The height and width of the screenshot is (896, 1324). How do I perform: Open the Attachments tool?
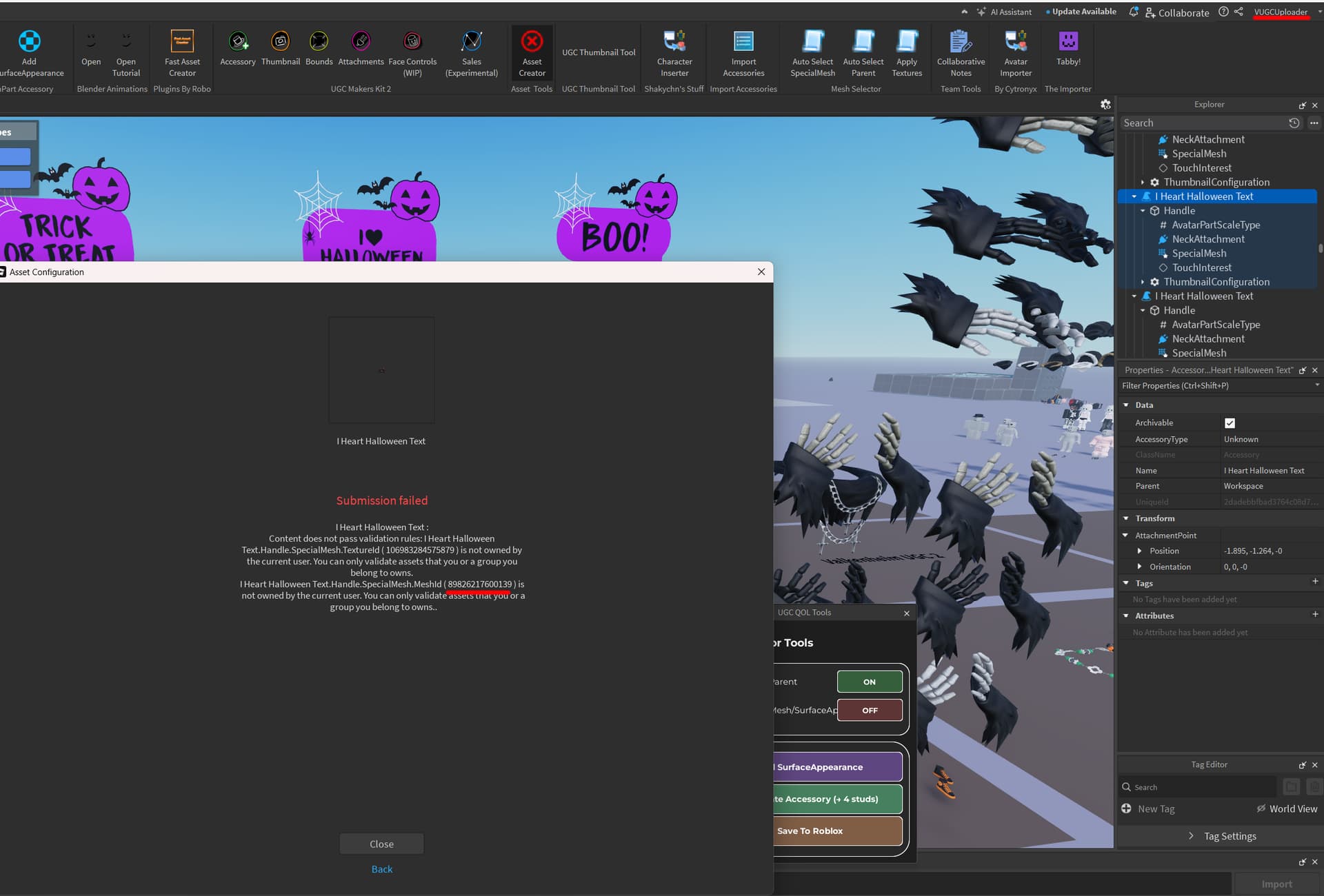coord(361,48)
